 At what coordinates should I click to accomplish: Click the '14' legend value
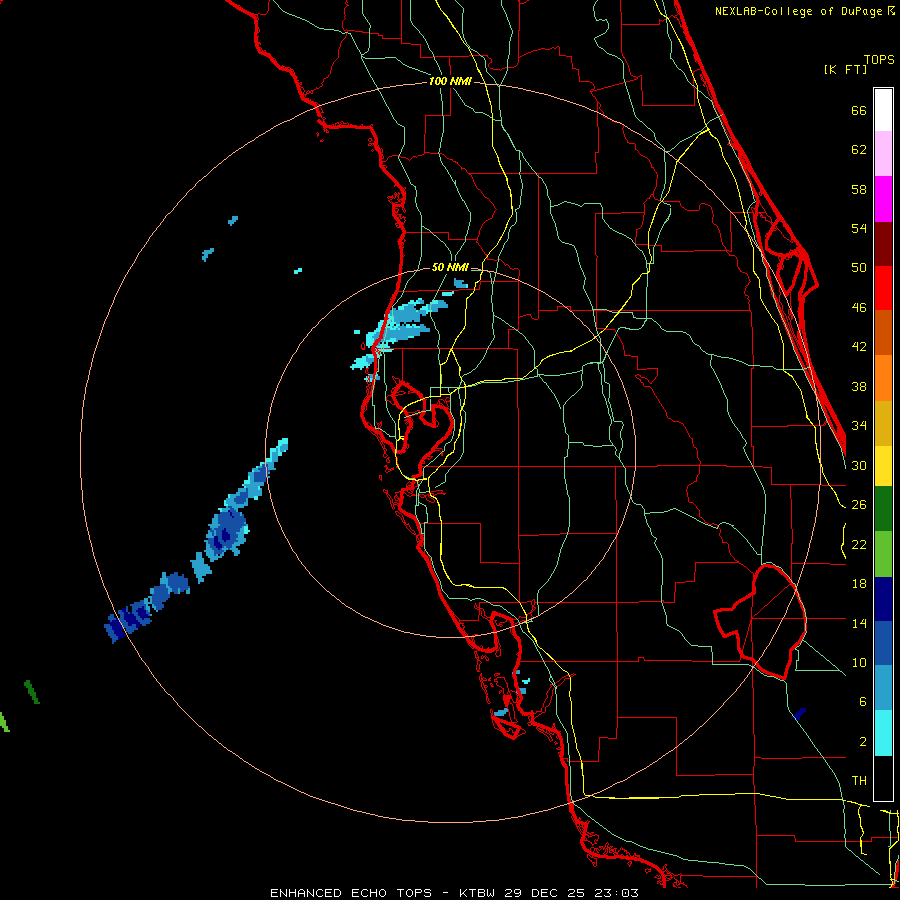[x=859, y=623]
